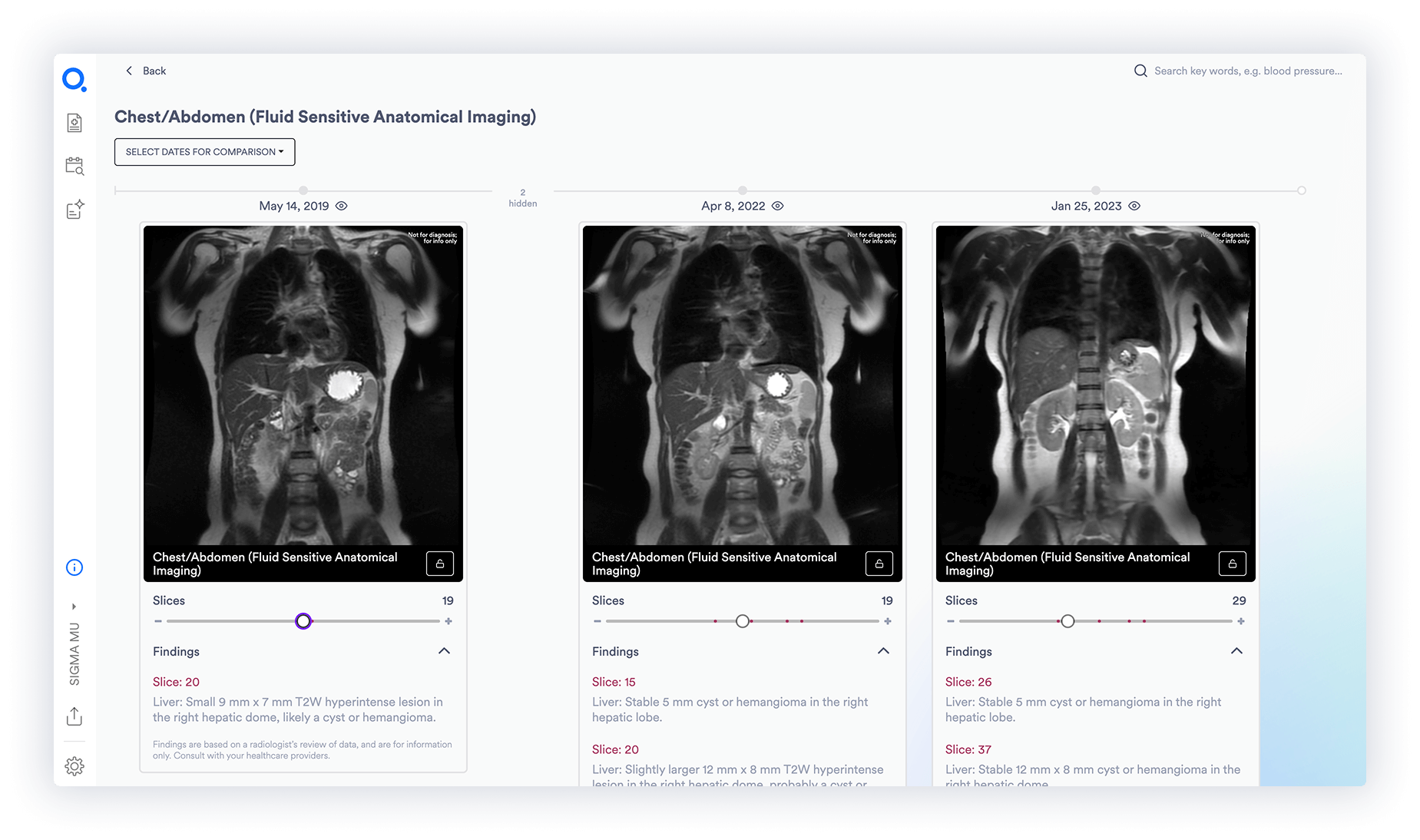Image resolution: width=1420 pixels, height=840 pixels.
Task: Click the app logo at top left
Action: coord(74,79)
